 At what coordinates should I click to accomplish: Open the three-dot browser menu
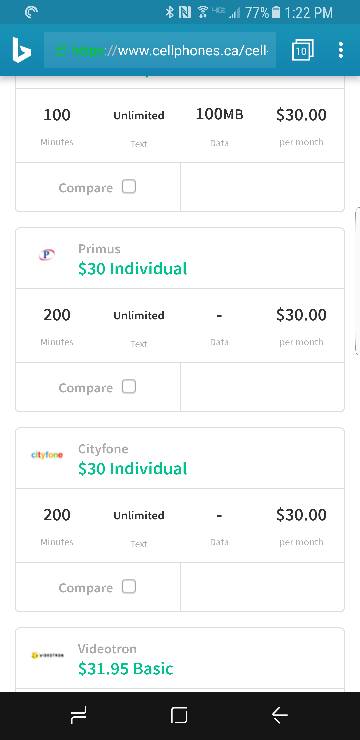341,50
